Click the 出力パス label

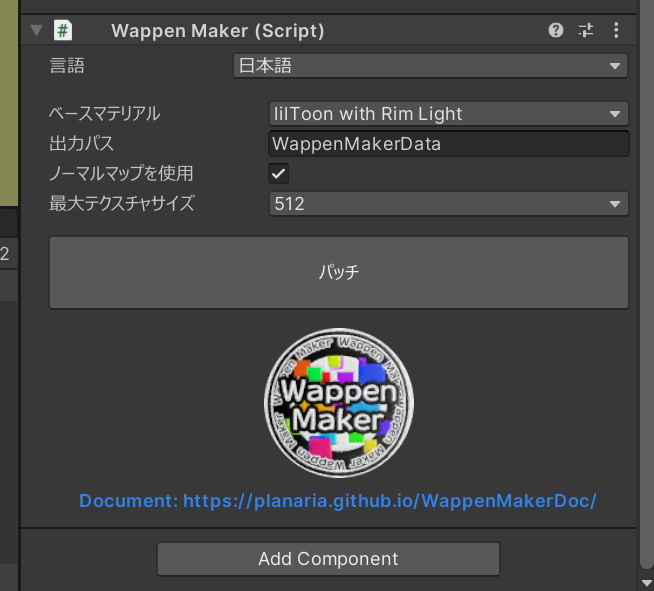pos(81,144)
